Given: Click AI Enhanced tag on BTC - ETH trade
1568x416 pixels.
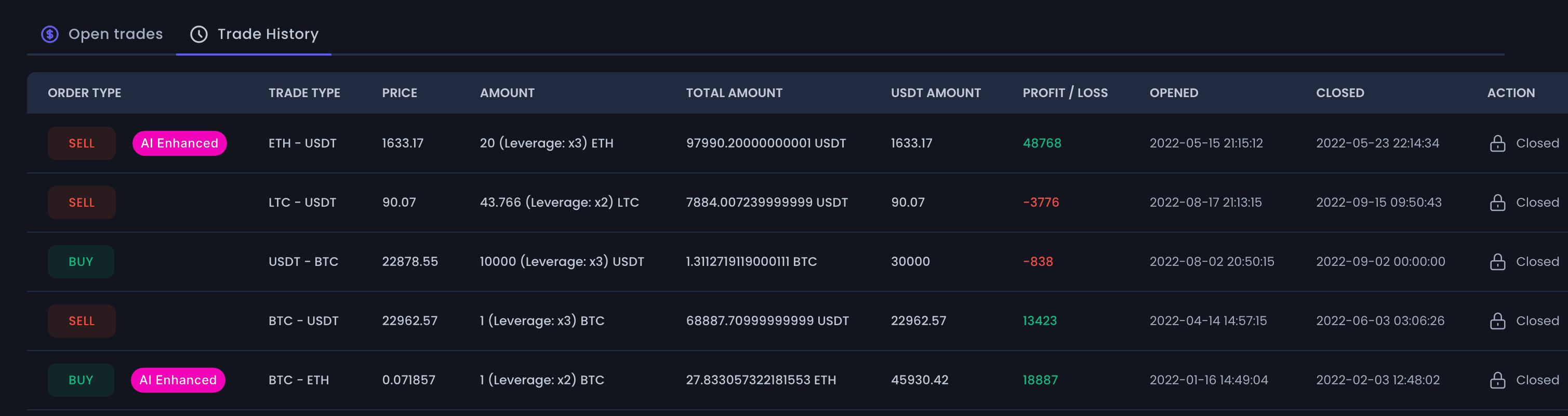Looking at the screenshot, I should (178, 380).
